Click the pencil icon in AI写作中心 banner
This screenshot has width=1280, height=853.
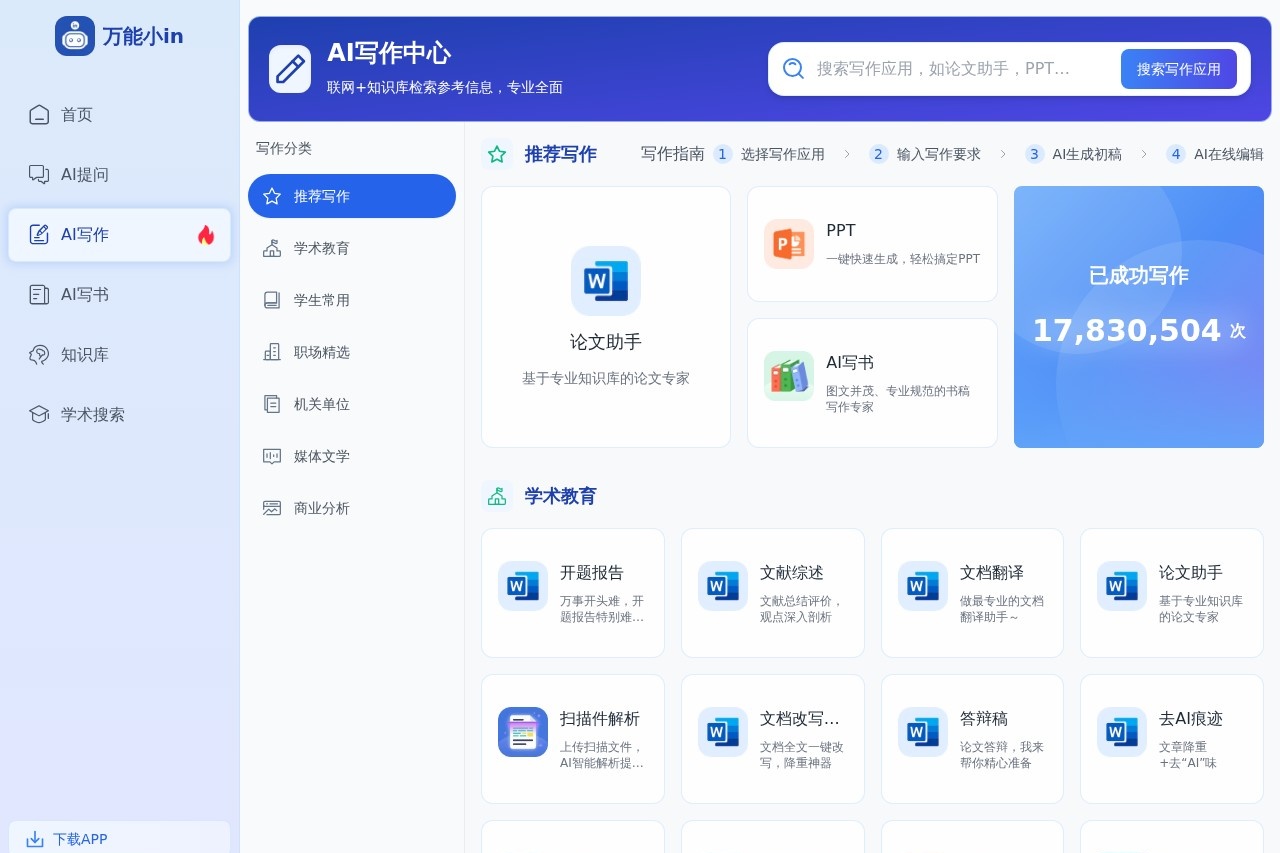(x=290, y=68)
